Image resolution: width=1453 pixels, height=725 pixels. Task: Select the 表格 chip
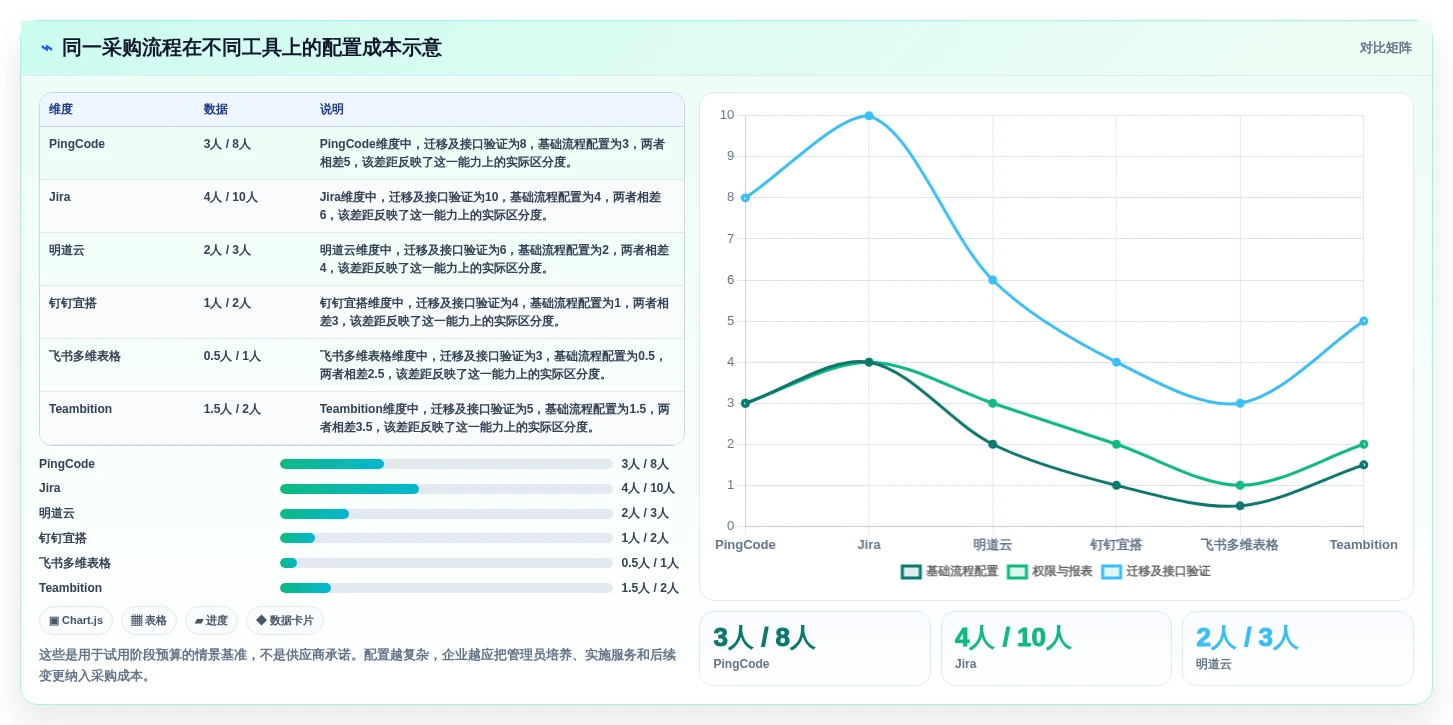tap(149, 621)
